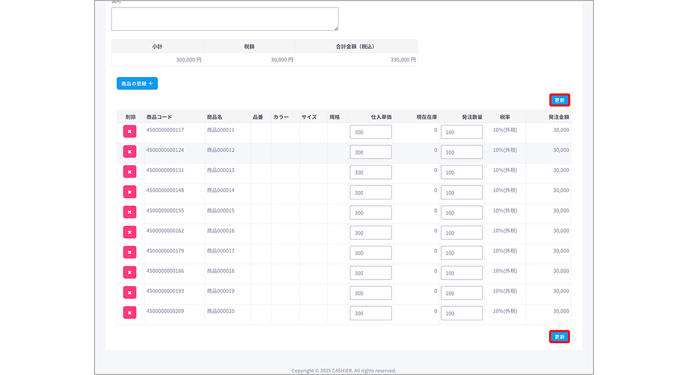Edit 発注数量 field for 商品000012
The width and height of the screenshot is (688, 375).
[462, 152]
